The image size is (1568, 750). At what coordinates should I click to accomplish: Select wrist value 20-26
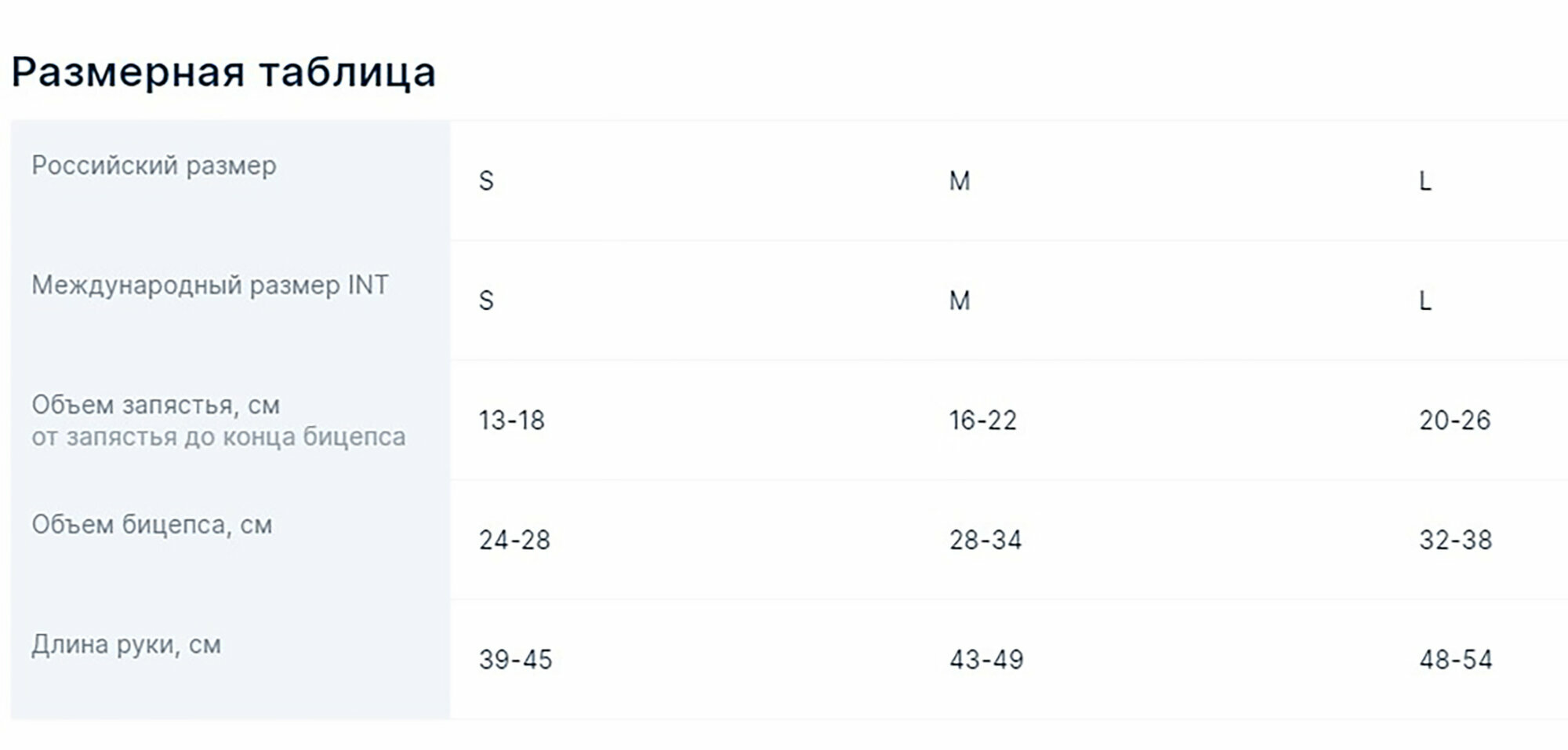1455,421
